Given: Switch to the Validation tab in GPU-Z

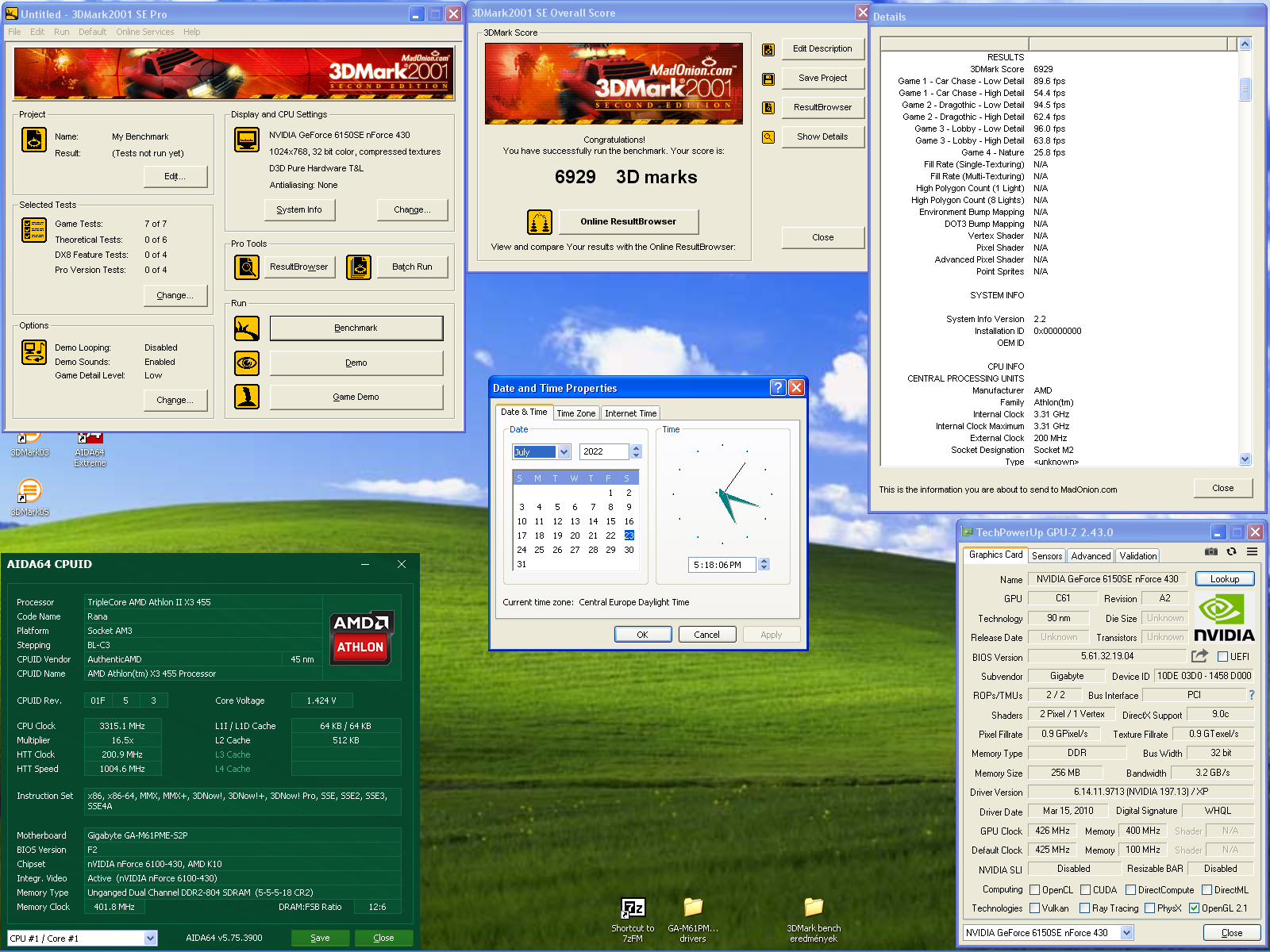Looking at the screenshot, I should click(1138, 556).
